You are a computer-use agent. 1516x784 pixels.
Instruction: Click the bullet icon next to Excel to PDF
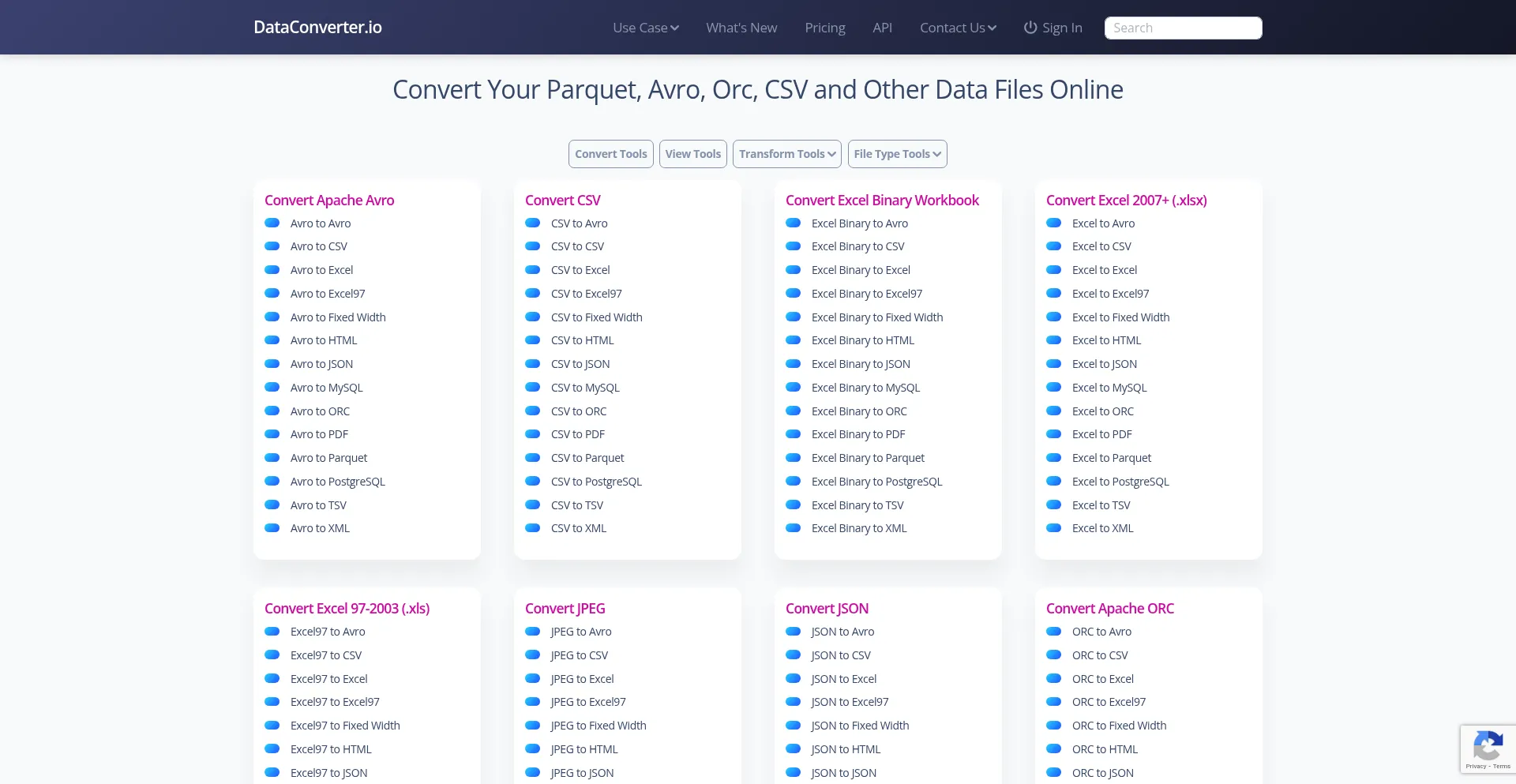[x=1054, y=434]
